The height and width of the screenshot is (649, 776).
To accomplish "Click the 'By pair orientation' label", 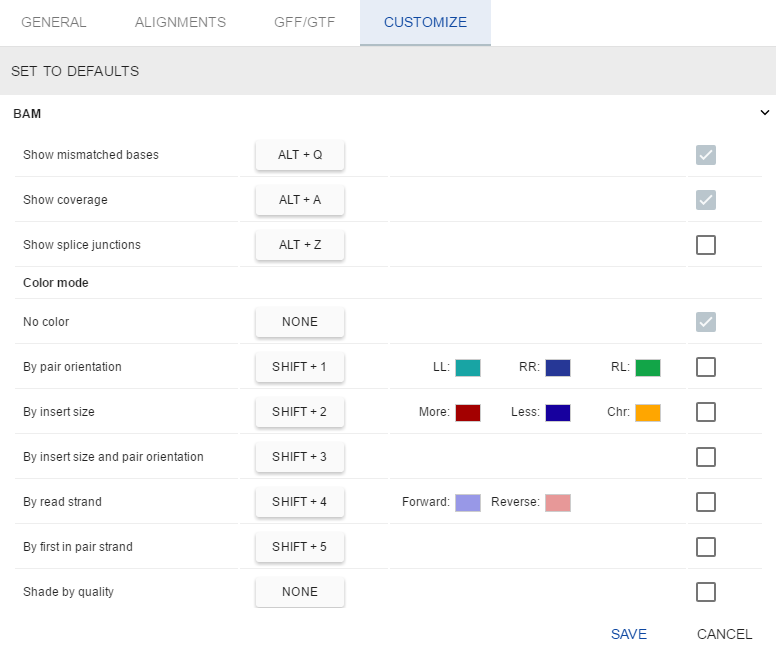I will 72,367.
